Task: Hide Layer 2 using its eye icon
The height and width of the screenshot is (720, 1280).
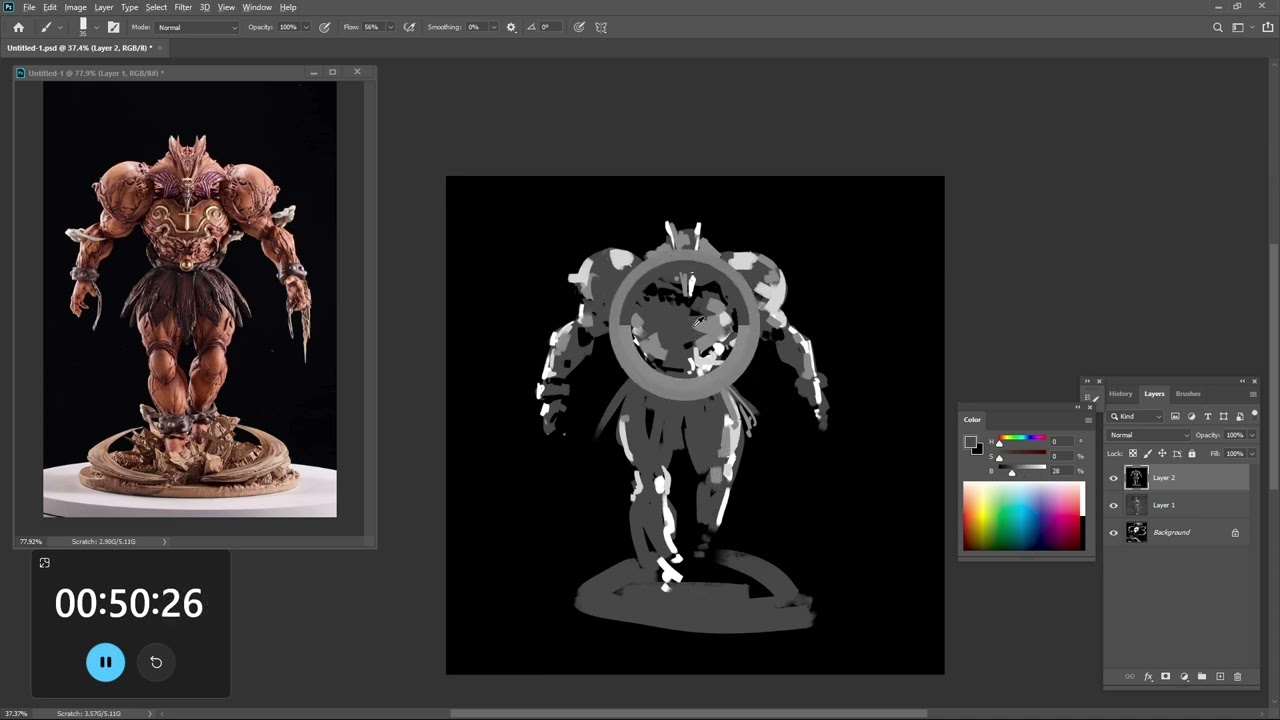Action: [x=1113, y=478]
